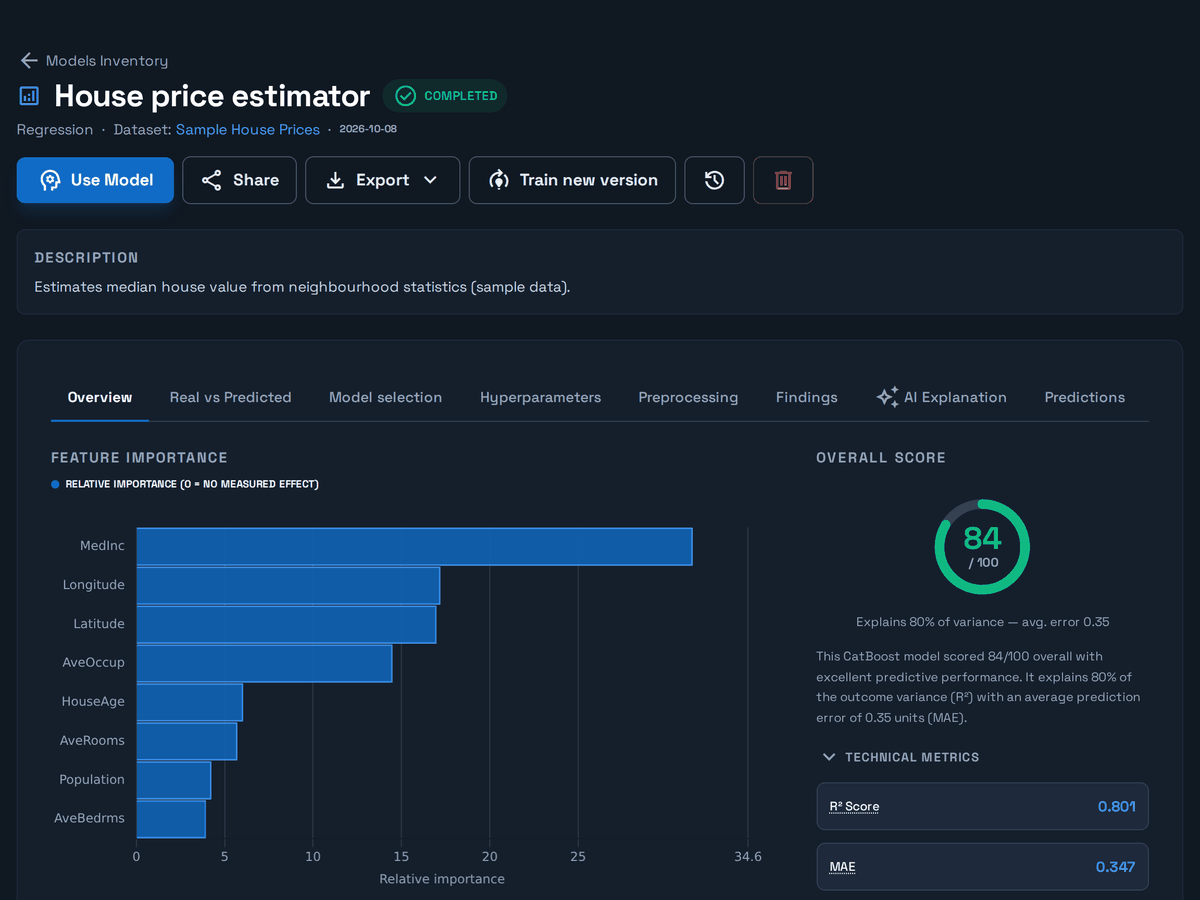Image resolution: width=1200 pixels, height=900 pixels.
Task: Open the Hyperparameters tab
Action: [540, 397]
